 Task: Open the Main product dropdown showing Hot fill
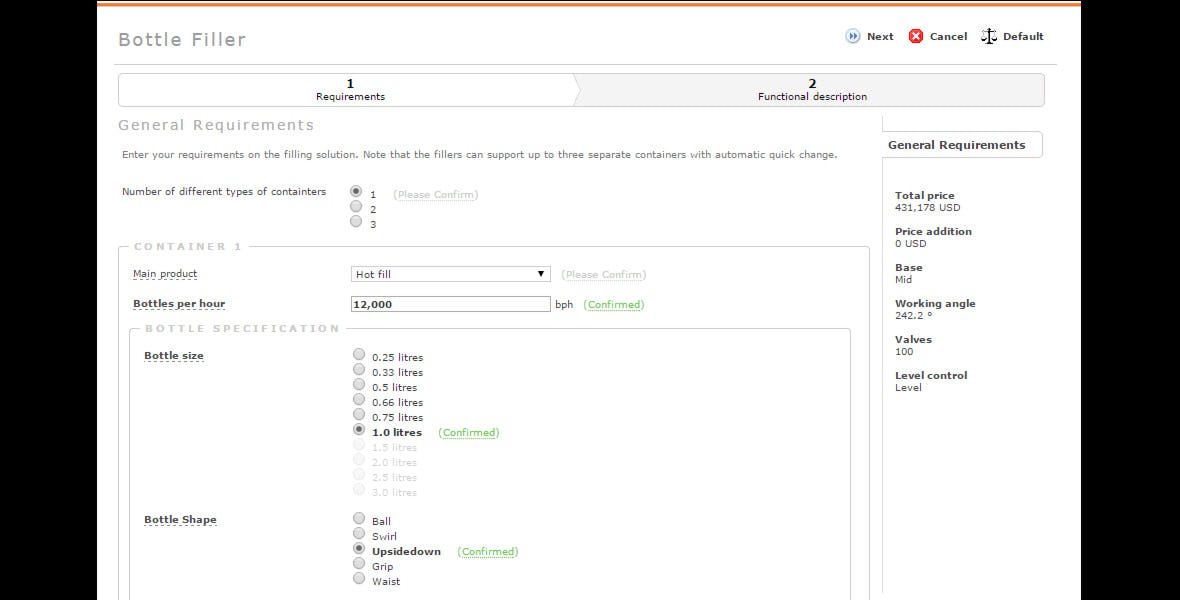450,273
